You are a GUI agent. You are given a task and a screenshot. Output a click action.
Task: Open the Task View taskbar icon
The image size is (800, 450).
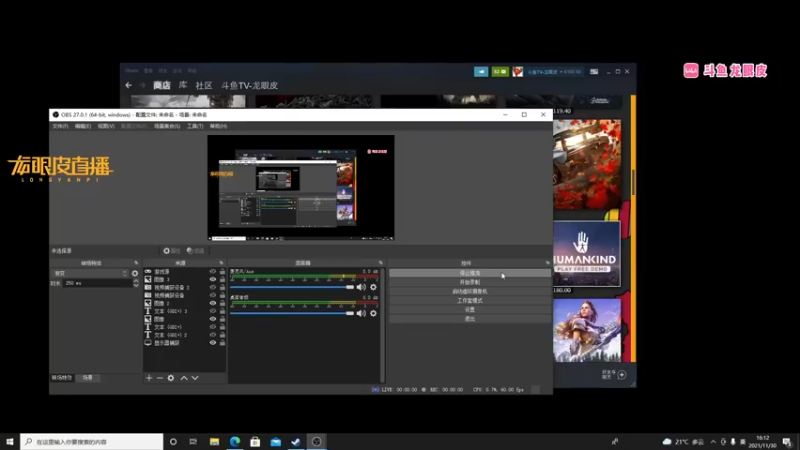[193, 442]
